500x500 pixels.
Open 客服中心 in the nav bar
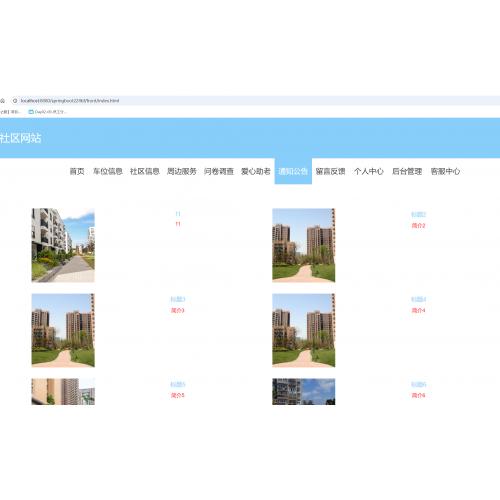pyautogui.click(x=445, y=171)
